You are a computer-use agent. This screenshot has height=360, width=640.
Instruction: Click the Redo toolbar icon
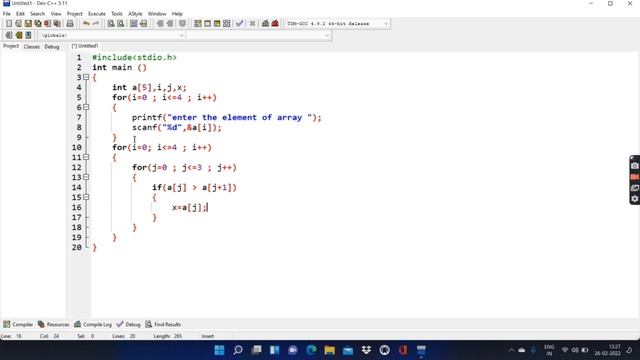click(96, 24)
